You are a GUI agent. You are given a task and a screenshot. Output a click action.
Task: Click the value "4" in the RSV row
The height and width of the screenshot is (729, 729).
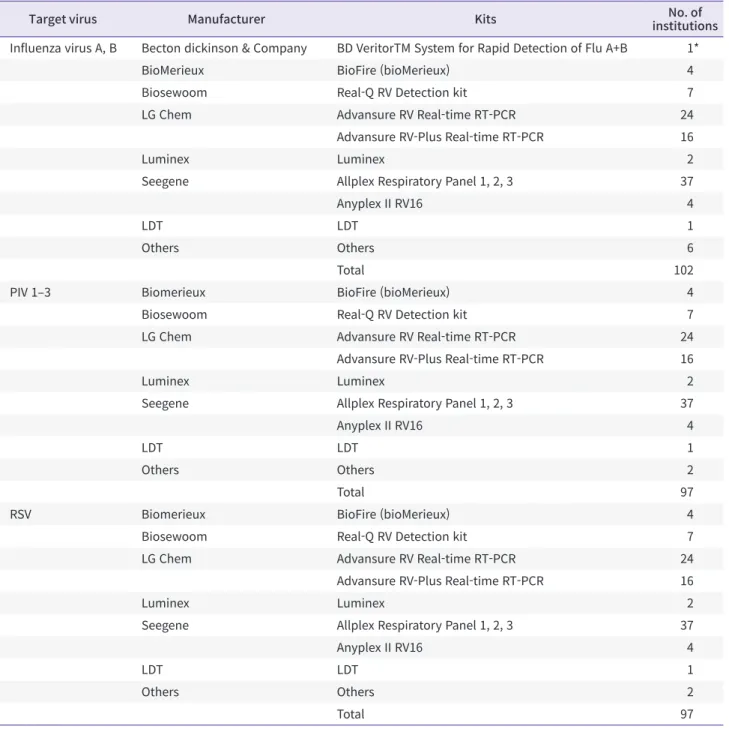690,515
